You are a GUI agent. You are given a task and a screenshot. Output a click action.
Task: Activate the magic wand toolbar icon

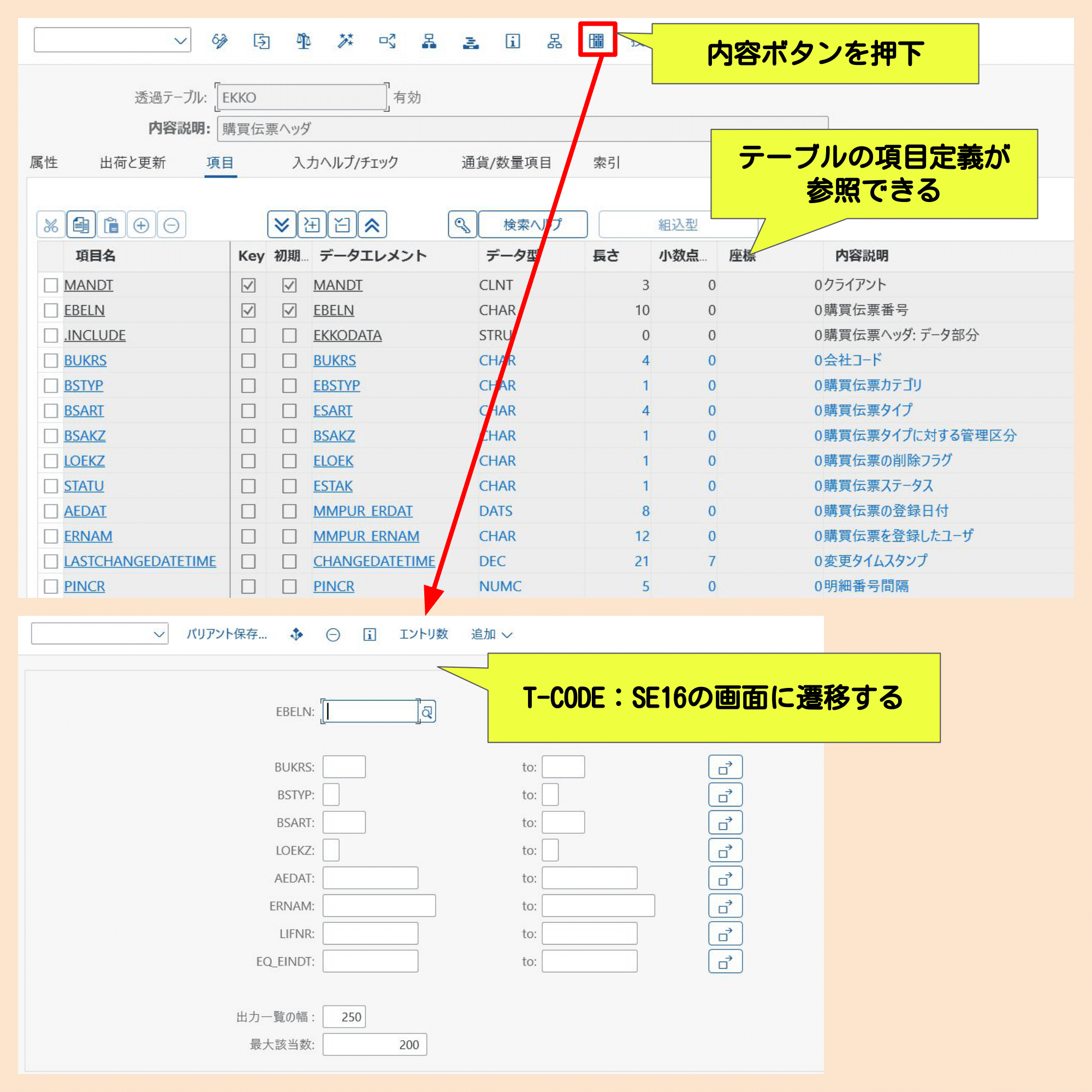click(346, 41)
